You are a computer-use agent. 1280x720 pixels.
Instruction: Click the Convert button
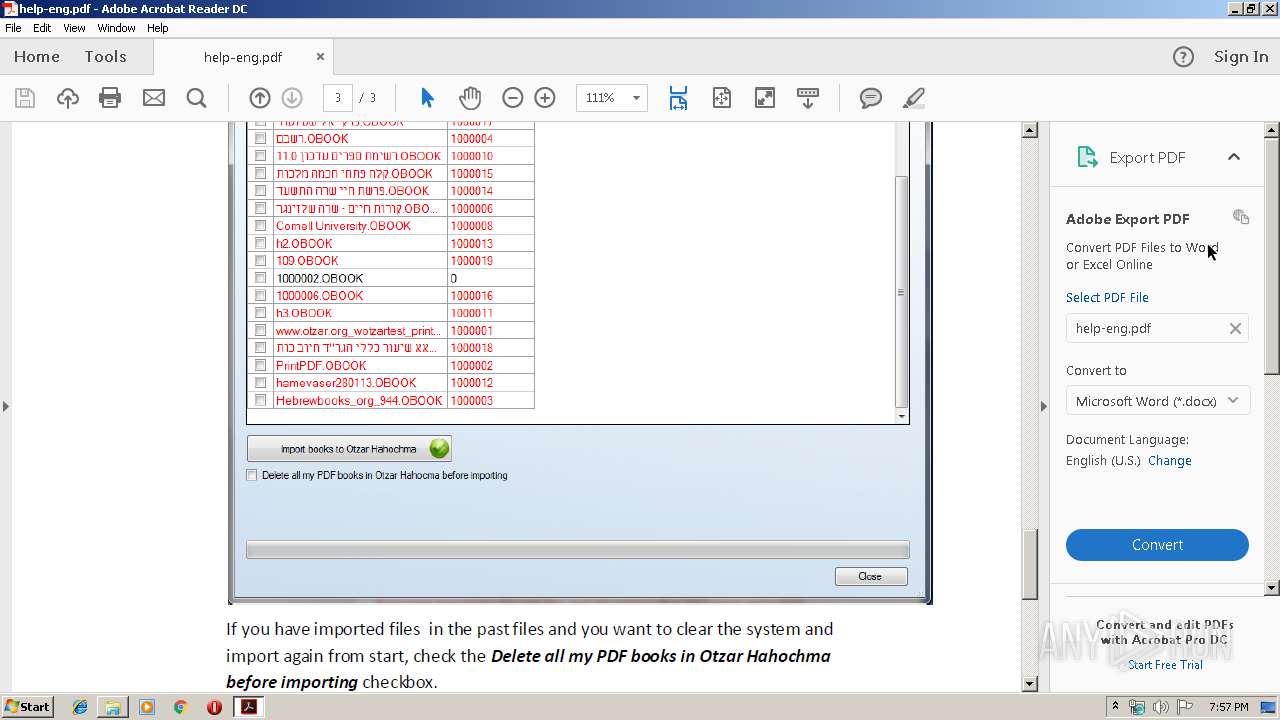tap(1157, 545)
